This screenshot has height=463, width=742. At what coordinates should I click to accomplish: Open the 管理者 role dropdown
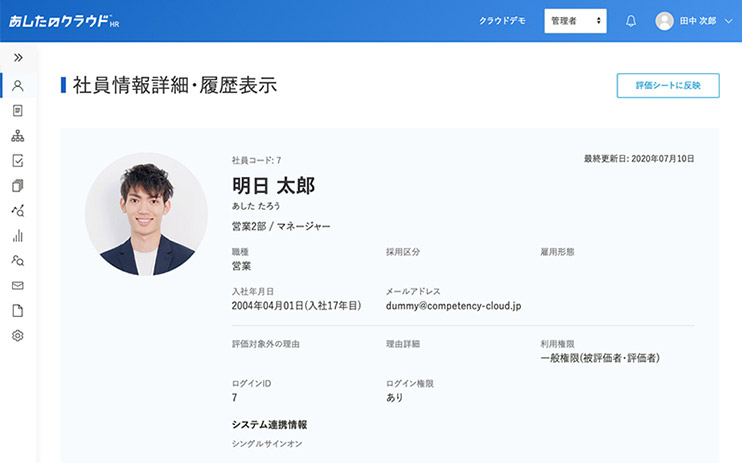(575, 21)
